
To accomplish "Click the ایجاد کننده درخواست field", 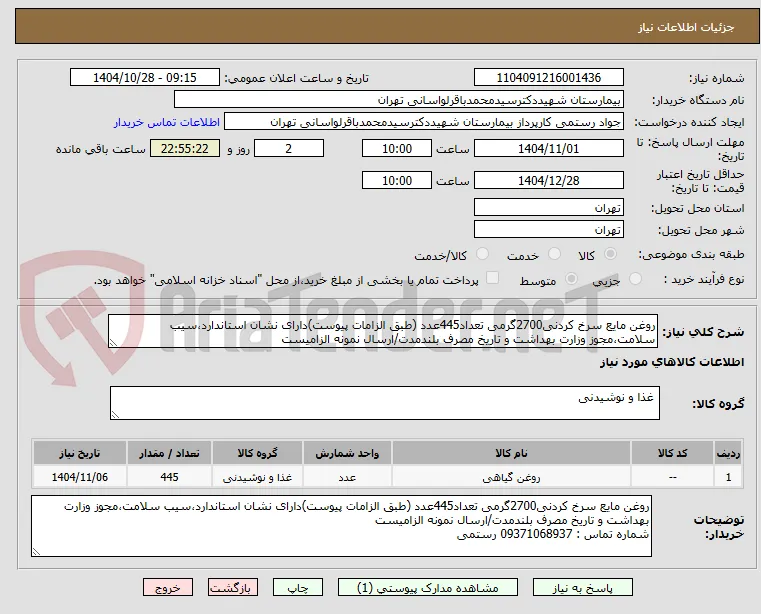I will pyautogui.click(x=424, y=121).
